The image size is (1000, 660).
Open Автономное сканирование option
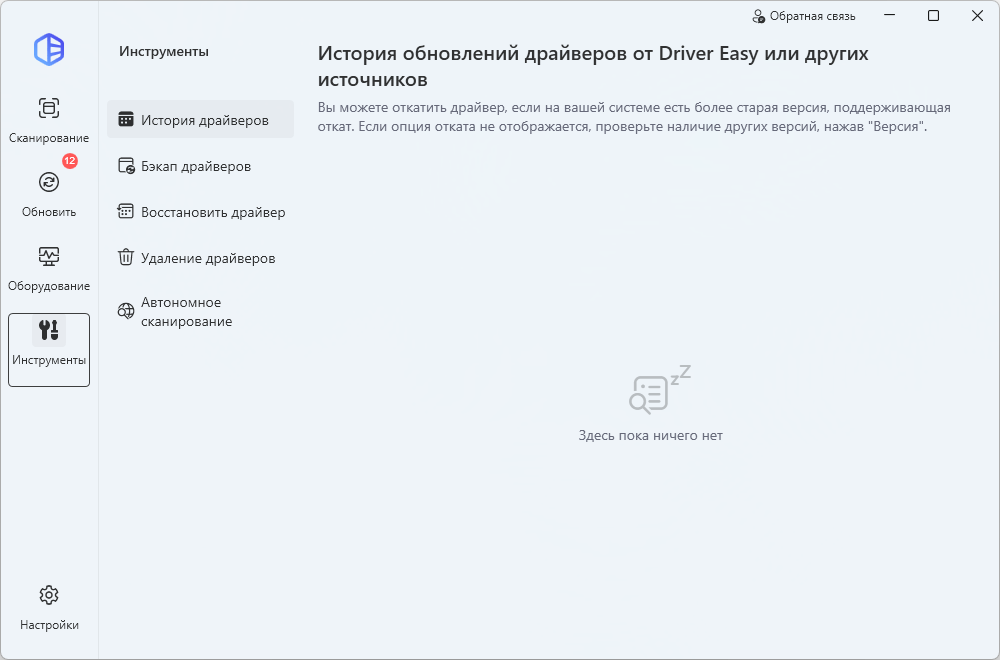coord(200,311)
